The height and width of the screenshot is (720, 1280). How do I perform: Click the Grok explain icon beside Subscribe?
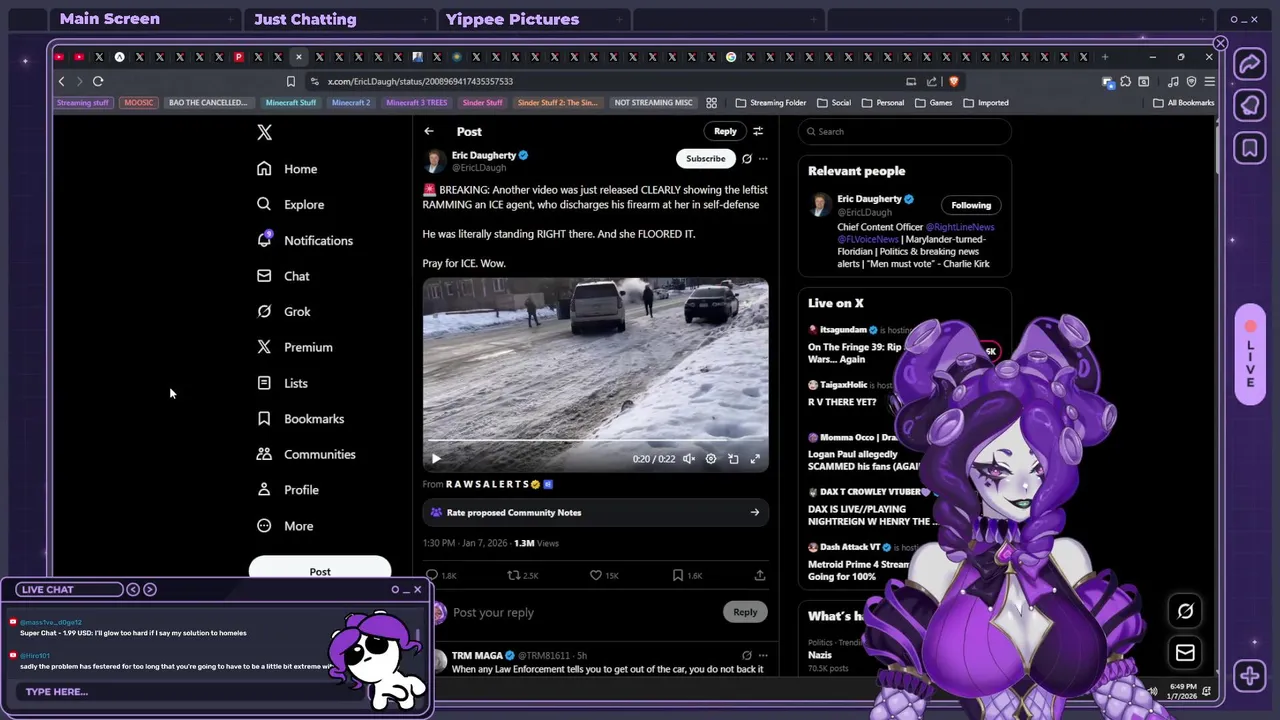[746, 158]
